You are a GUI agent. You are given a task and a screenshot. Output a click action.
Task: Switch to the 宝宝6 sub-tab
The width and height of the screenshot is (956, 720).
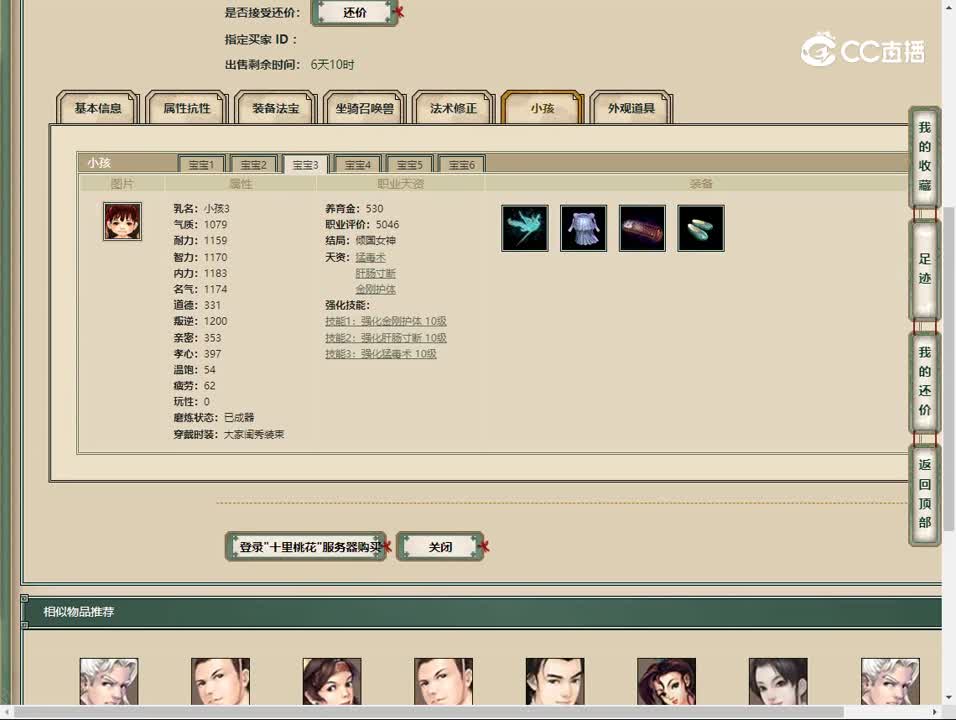point(462,165)
